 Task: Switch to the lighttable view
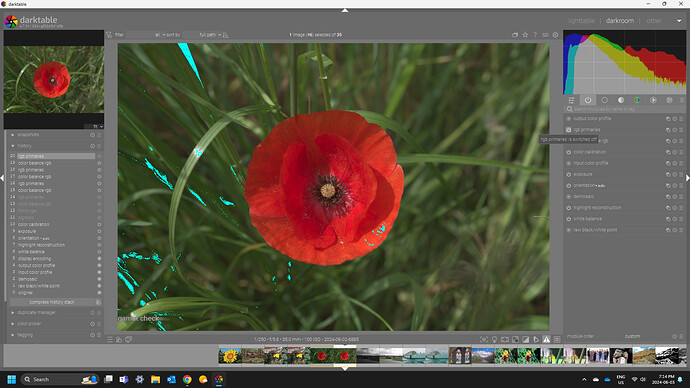pyautogui.click(x=581, y=21)
